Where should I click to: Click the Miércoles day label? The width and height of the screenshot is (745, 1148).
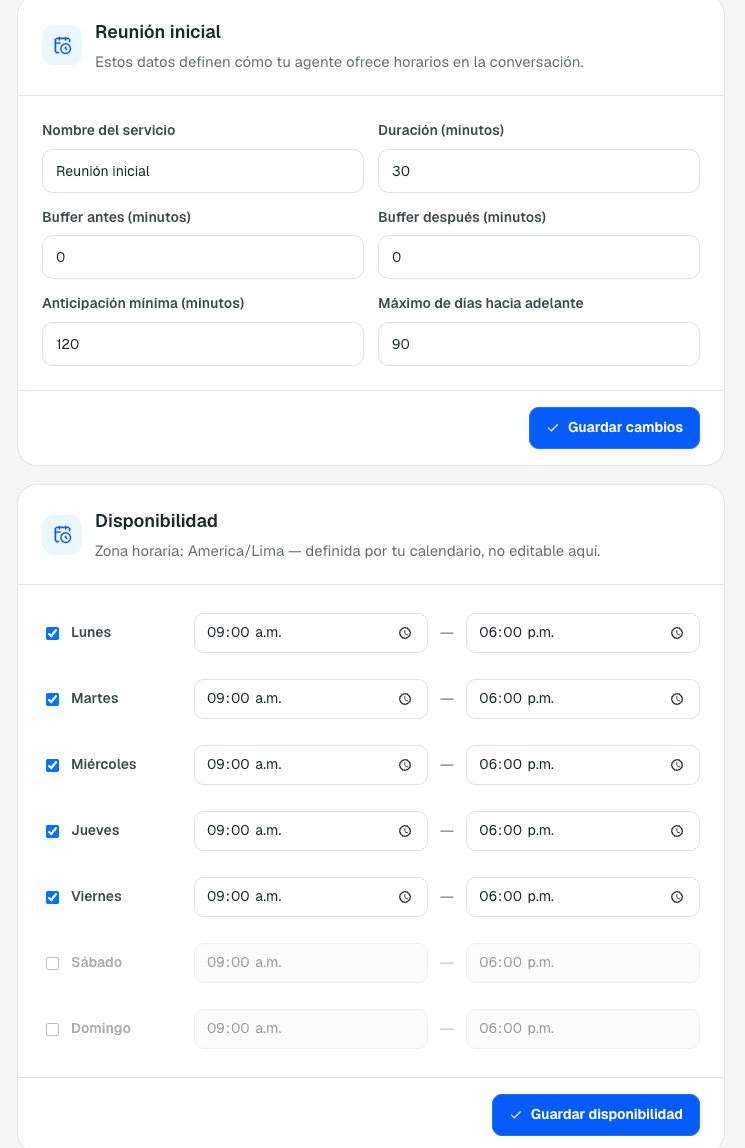(104, 764)
